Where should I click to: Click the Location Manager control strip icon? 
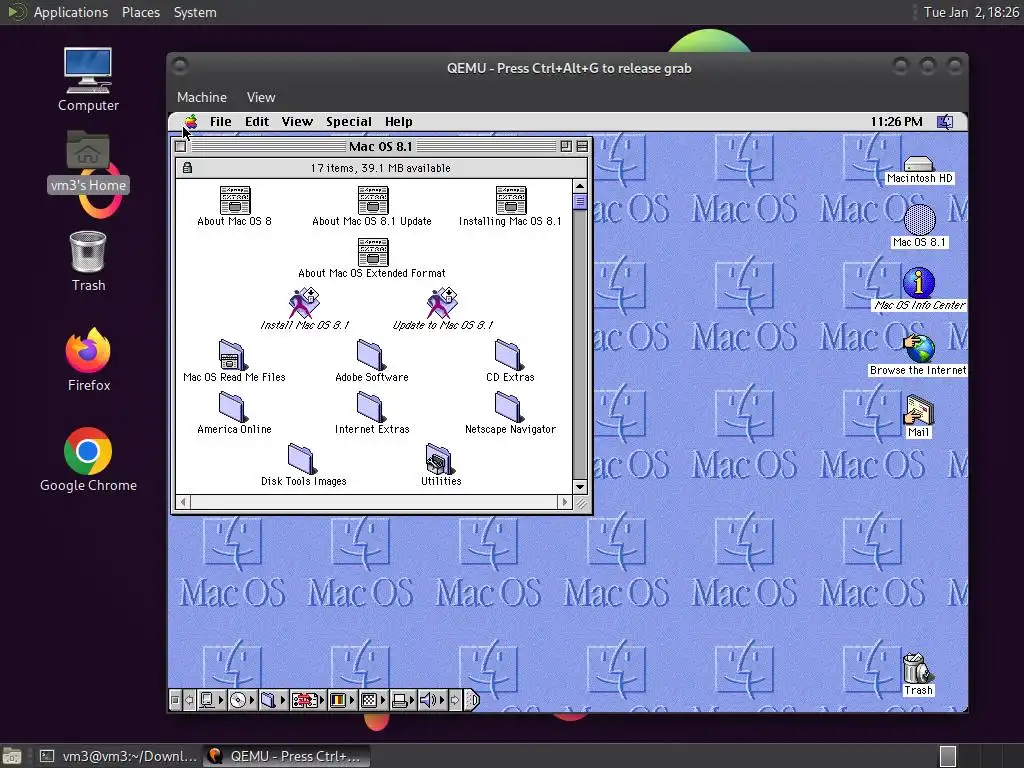304,701
